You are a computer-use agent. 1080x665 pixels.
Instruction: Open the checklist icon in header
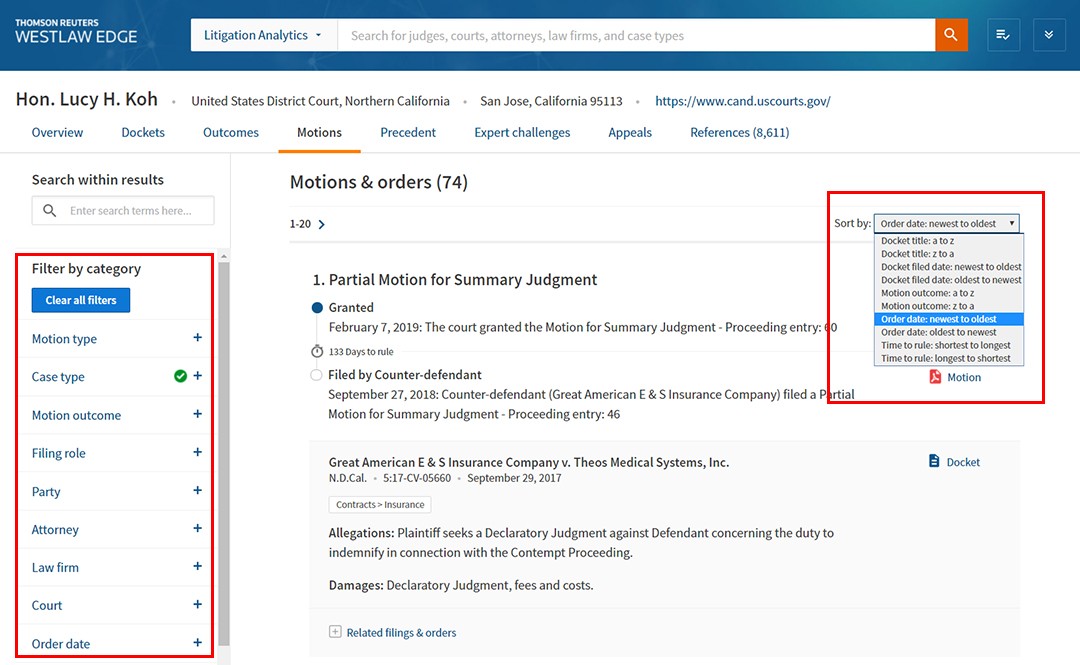tap(1003, 35)
